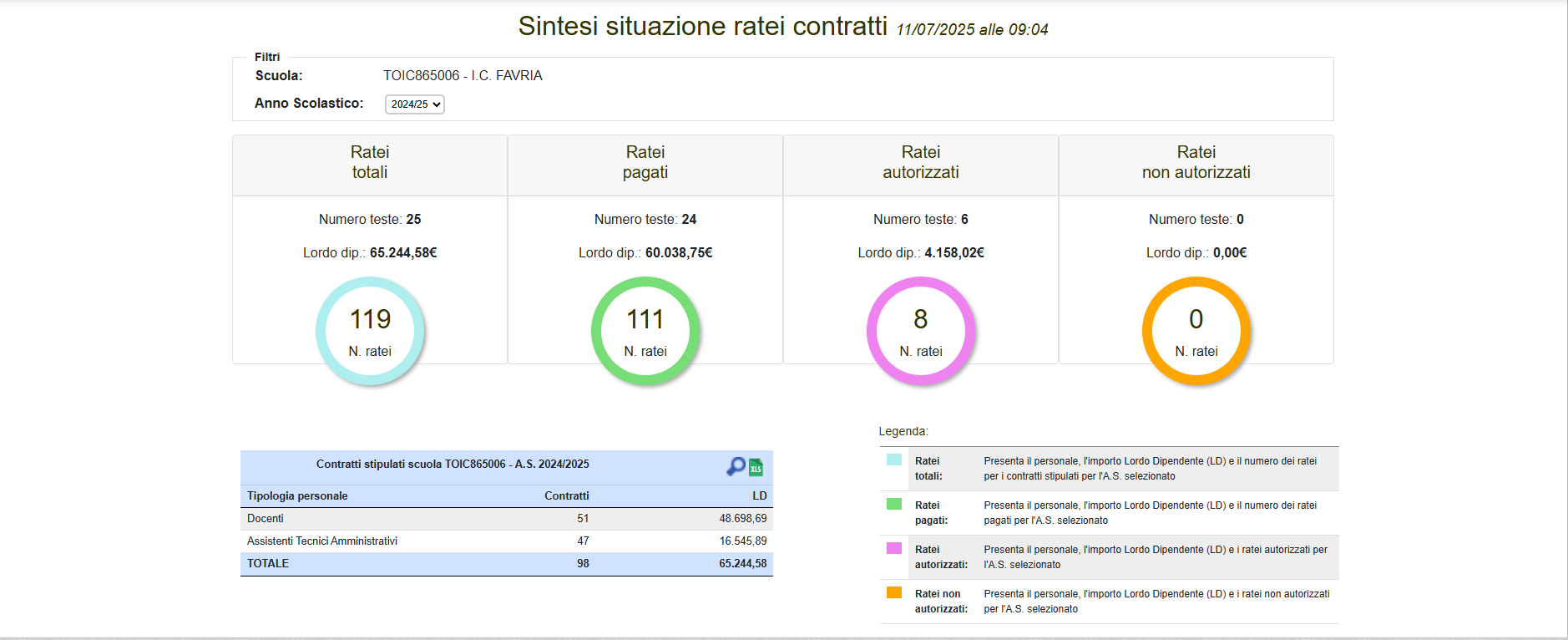This screenshot has height=640, width=1568.
Task: Click the TOTALE row in contracts table
Action: 506,564
